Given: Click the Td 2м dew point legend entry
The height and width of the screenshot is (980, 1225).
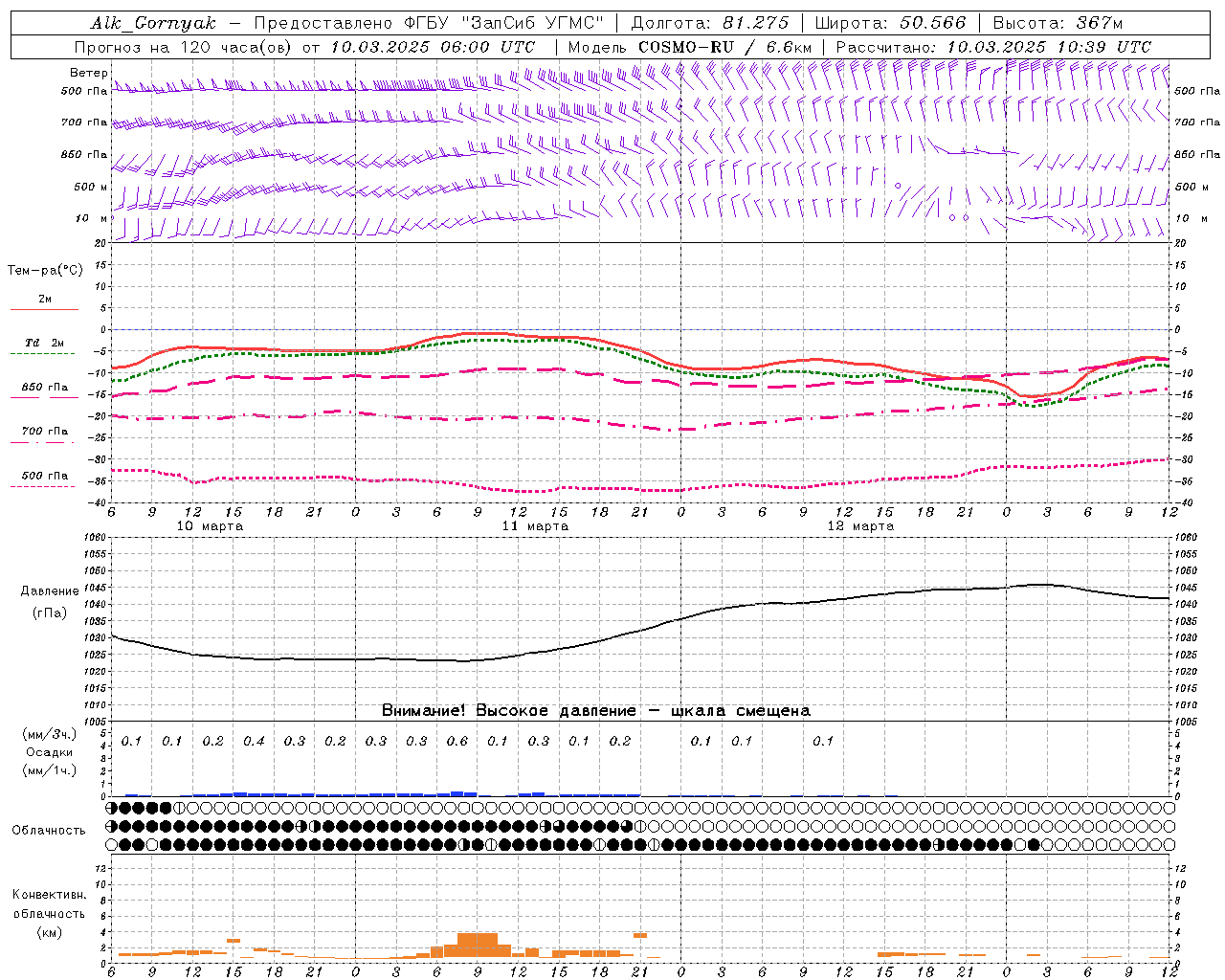Looking at the screenshot, I should (x=44, y=345).
